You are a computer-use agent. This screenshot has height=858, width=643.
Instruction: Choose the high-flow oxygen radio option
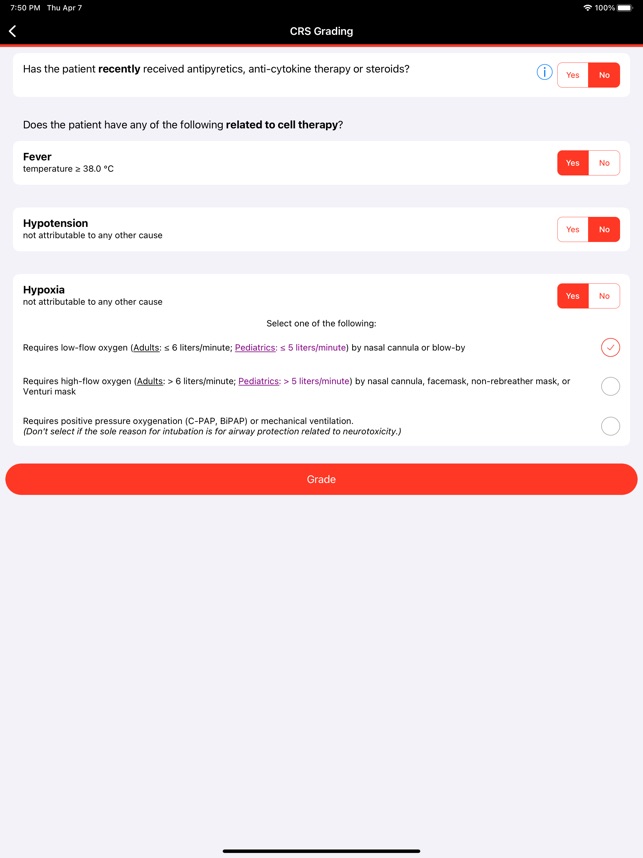[x=610, y=386]
